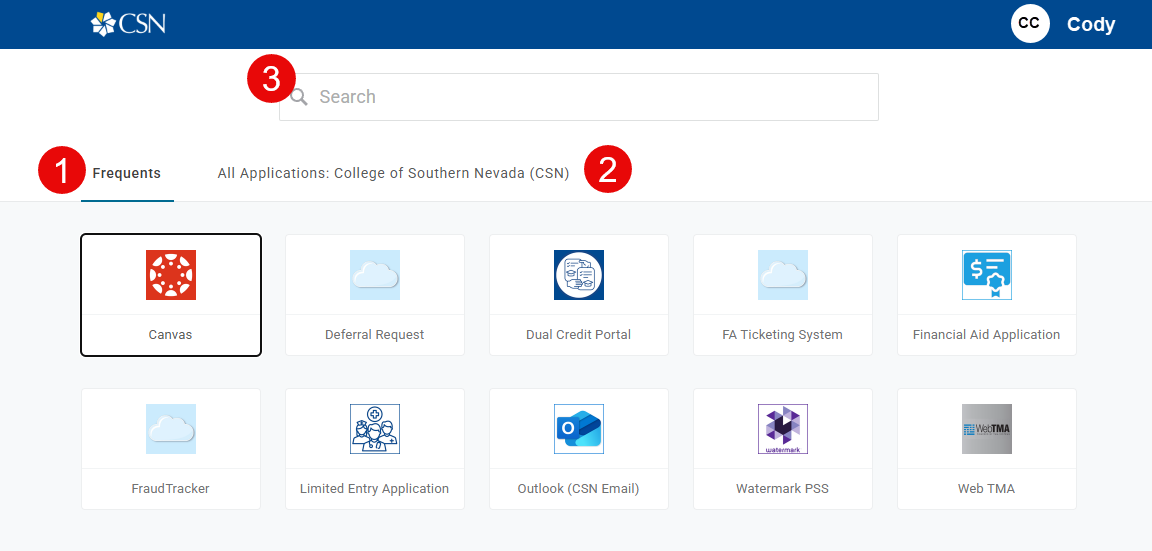This screenshot has width=1152, height=551.
Task: Select the Outlook (CSN Email) label
Action: point(579,489)
